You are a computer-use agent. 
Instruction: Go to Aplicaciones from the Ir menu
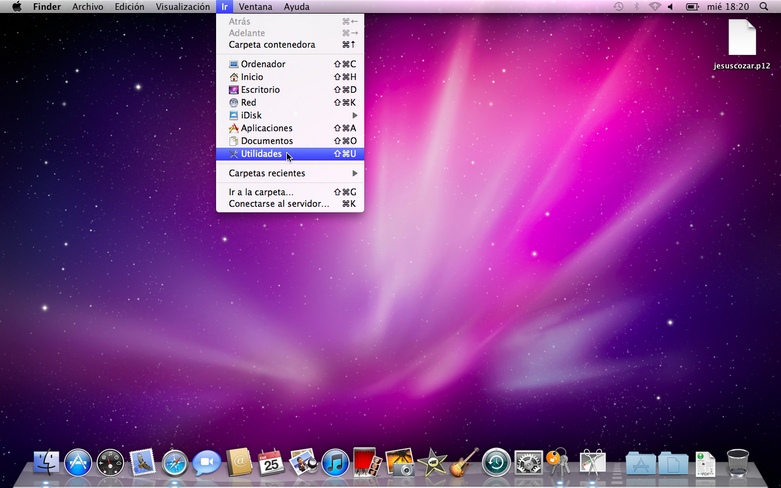tap(290, 128)
